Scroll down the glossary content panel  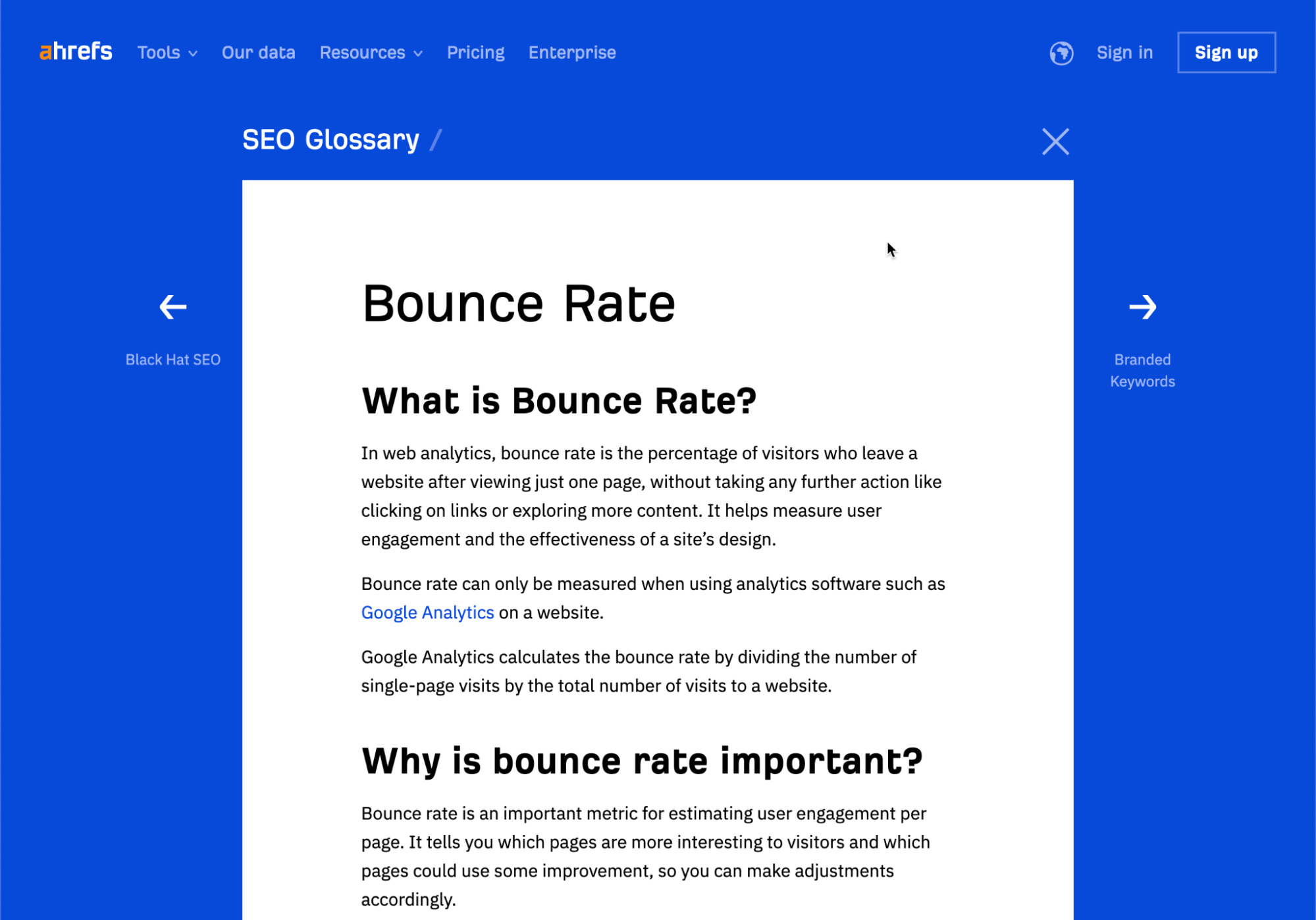(658, 550)
